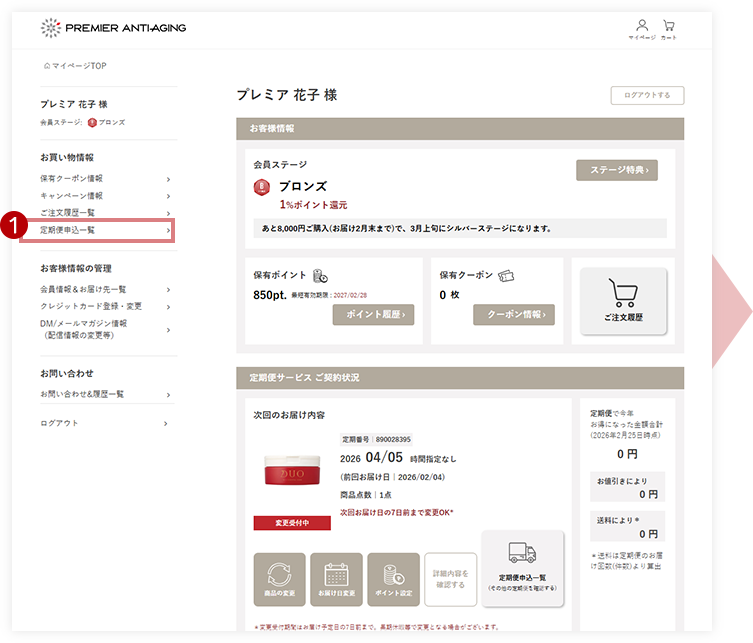Open the ご注文履歴 cart tile
This screenshot has width=753, height=643.
[623, 301]
